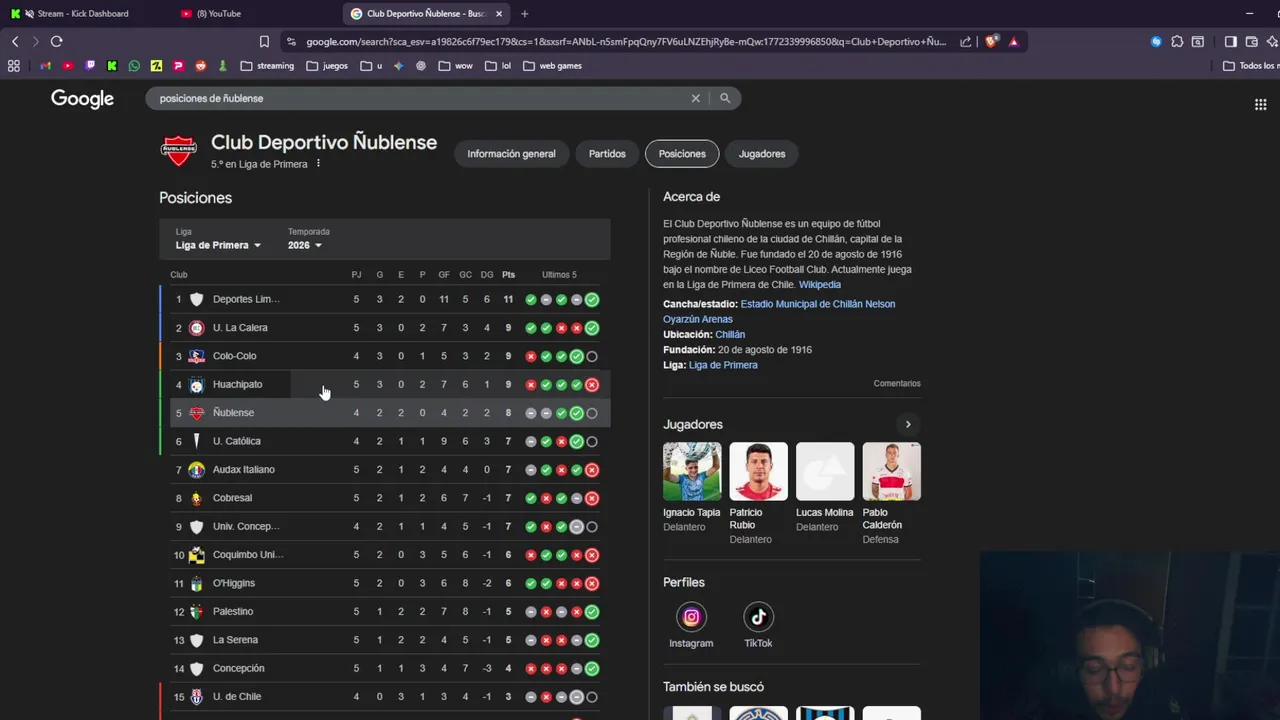
Task: Open Estadio Municipal de Chillán link
Action: [779, 311]
